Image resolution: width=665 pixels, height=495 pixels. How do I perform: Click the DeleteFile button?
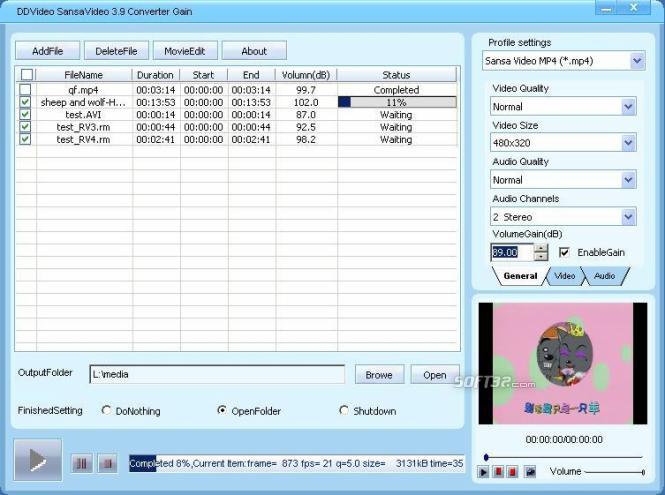(116, 51)
